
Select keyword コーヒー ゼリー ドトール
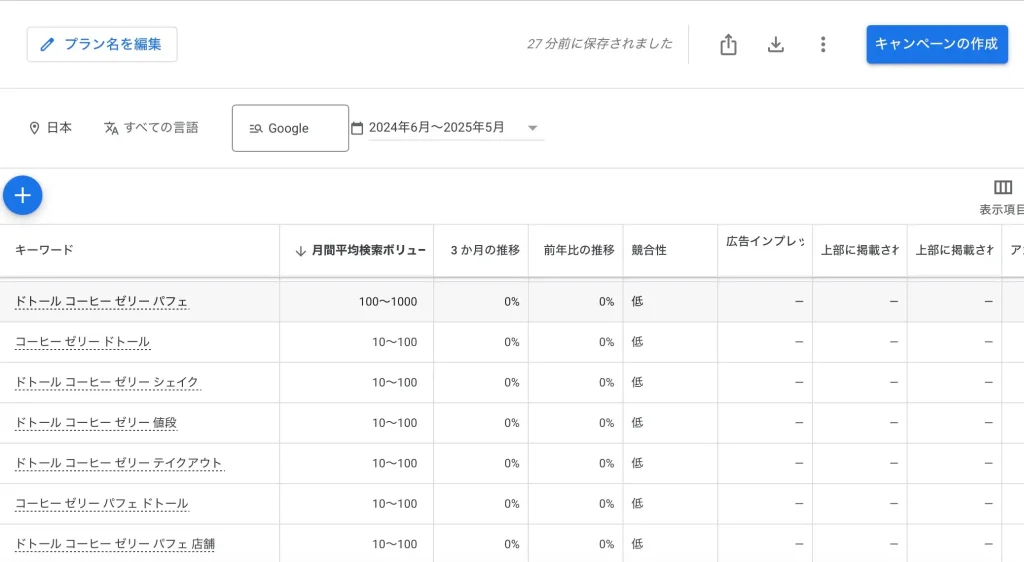coord(82,342)
